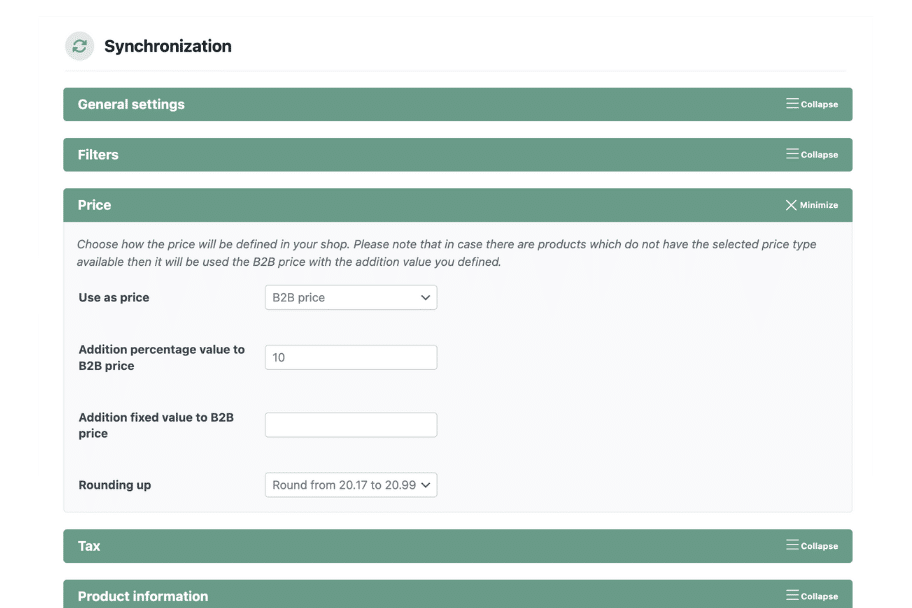Click the Price section header title
The height and width of the screenshot is (608, 912).
tap(95, 205)
